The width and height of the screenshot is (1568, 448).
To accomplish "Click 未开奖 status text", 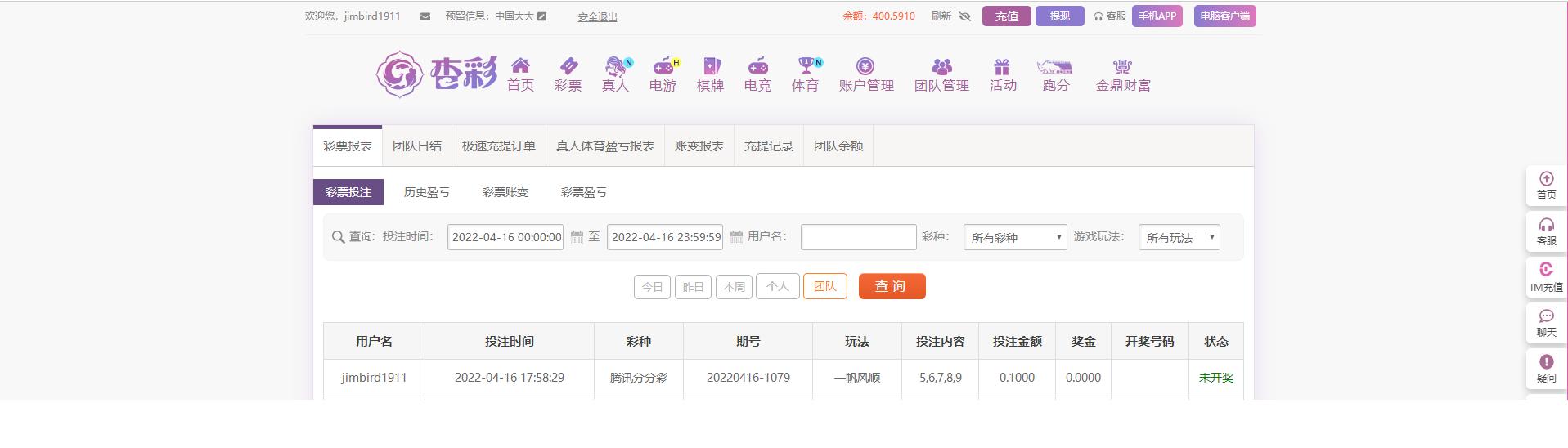I will pyautogui.click(x=1216, y=378).
